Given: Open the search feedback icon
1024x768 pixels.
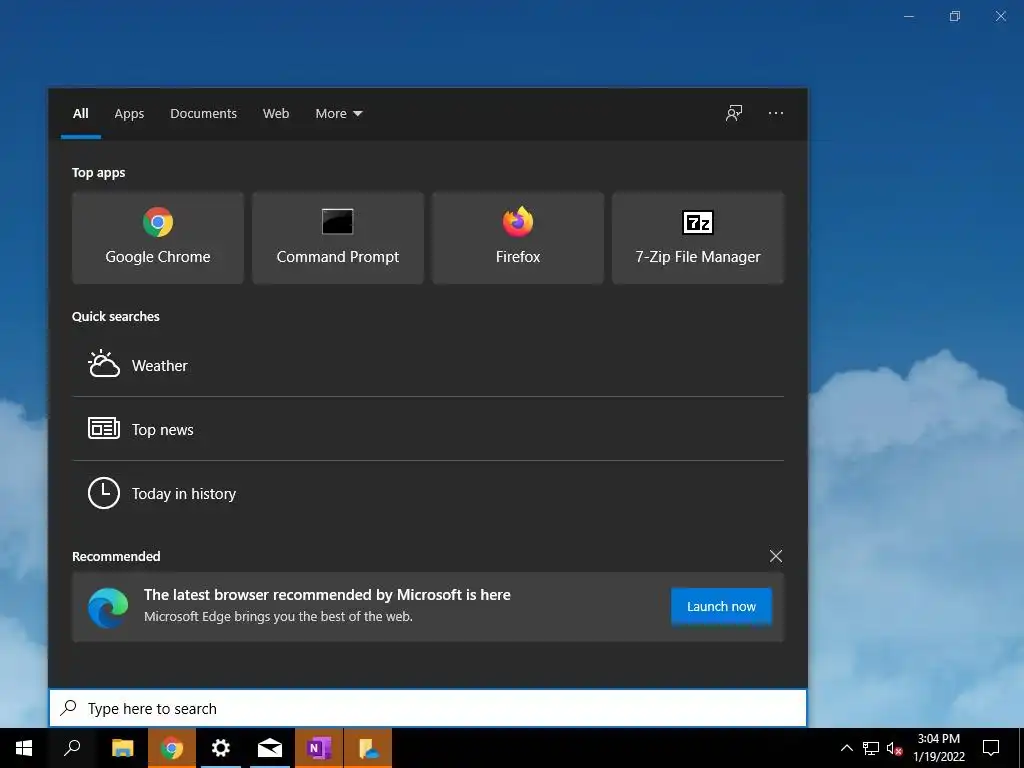Looking at the screenshot, I should pos(734,113).
